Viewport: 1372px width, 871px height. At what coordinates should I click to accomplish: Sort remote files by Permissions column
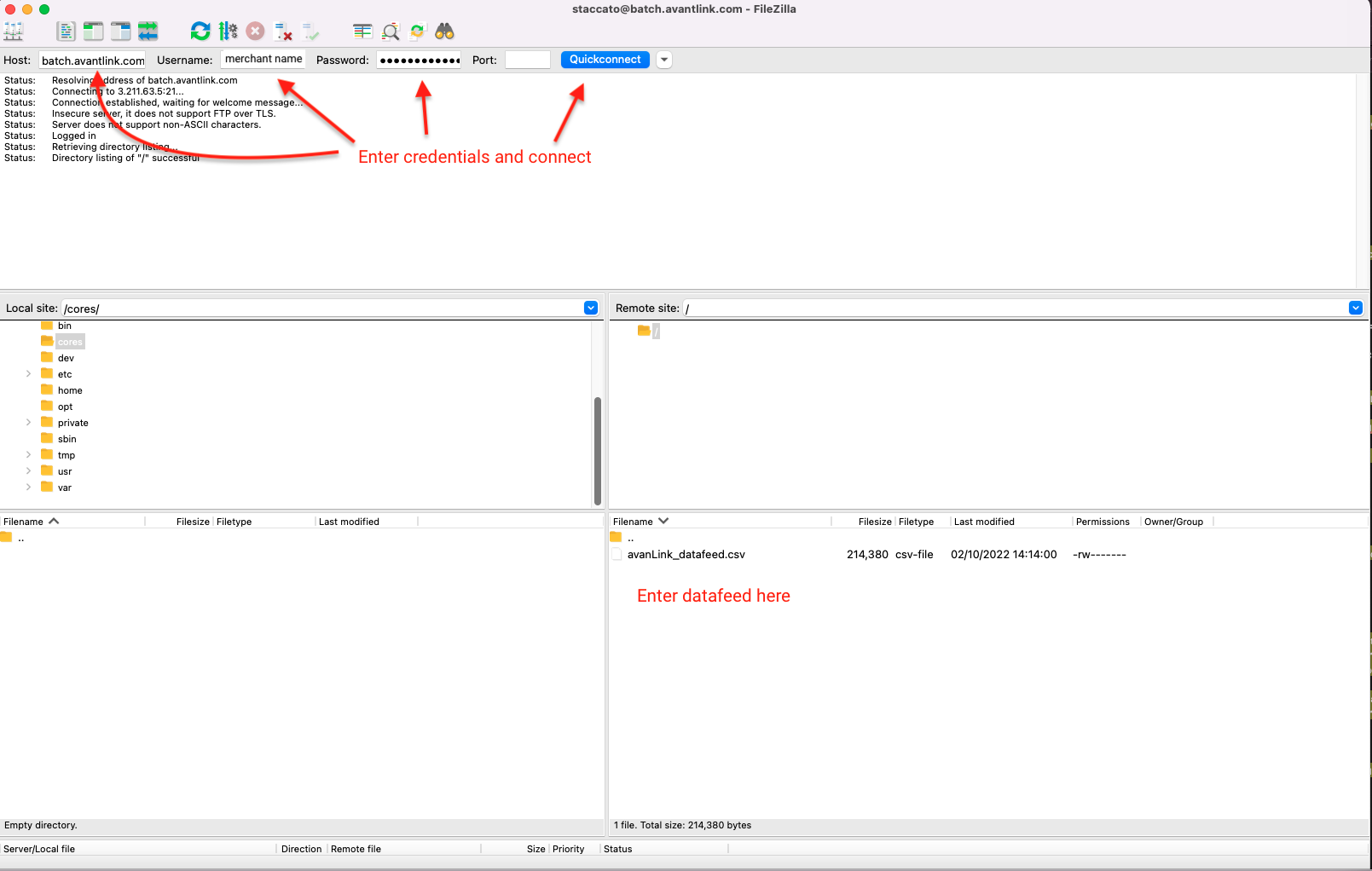(1106, 522)
